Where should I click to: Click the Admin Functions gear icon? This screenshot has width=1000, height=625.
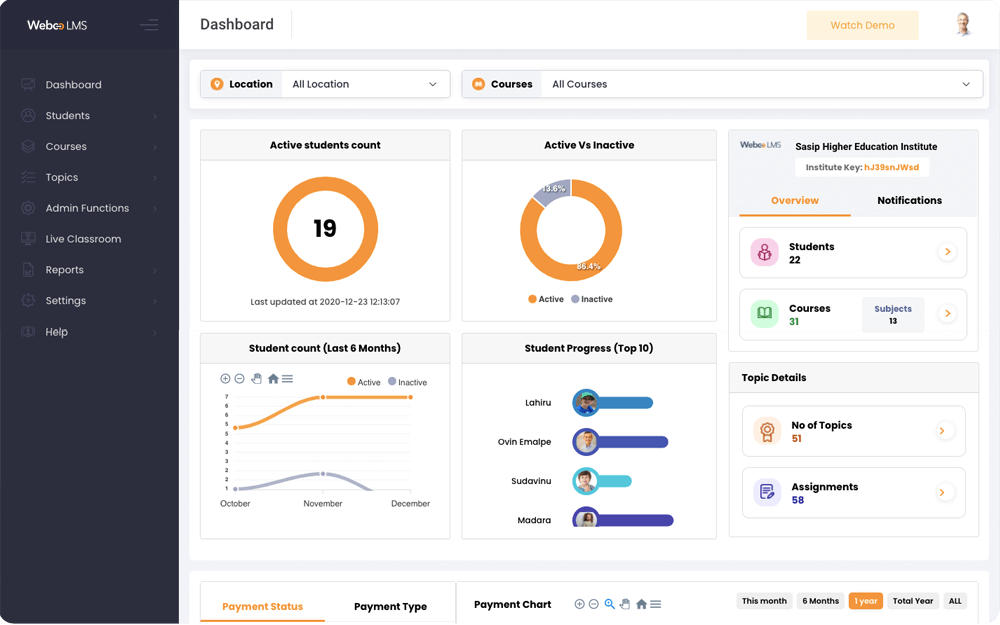pos(28,208)
